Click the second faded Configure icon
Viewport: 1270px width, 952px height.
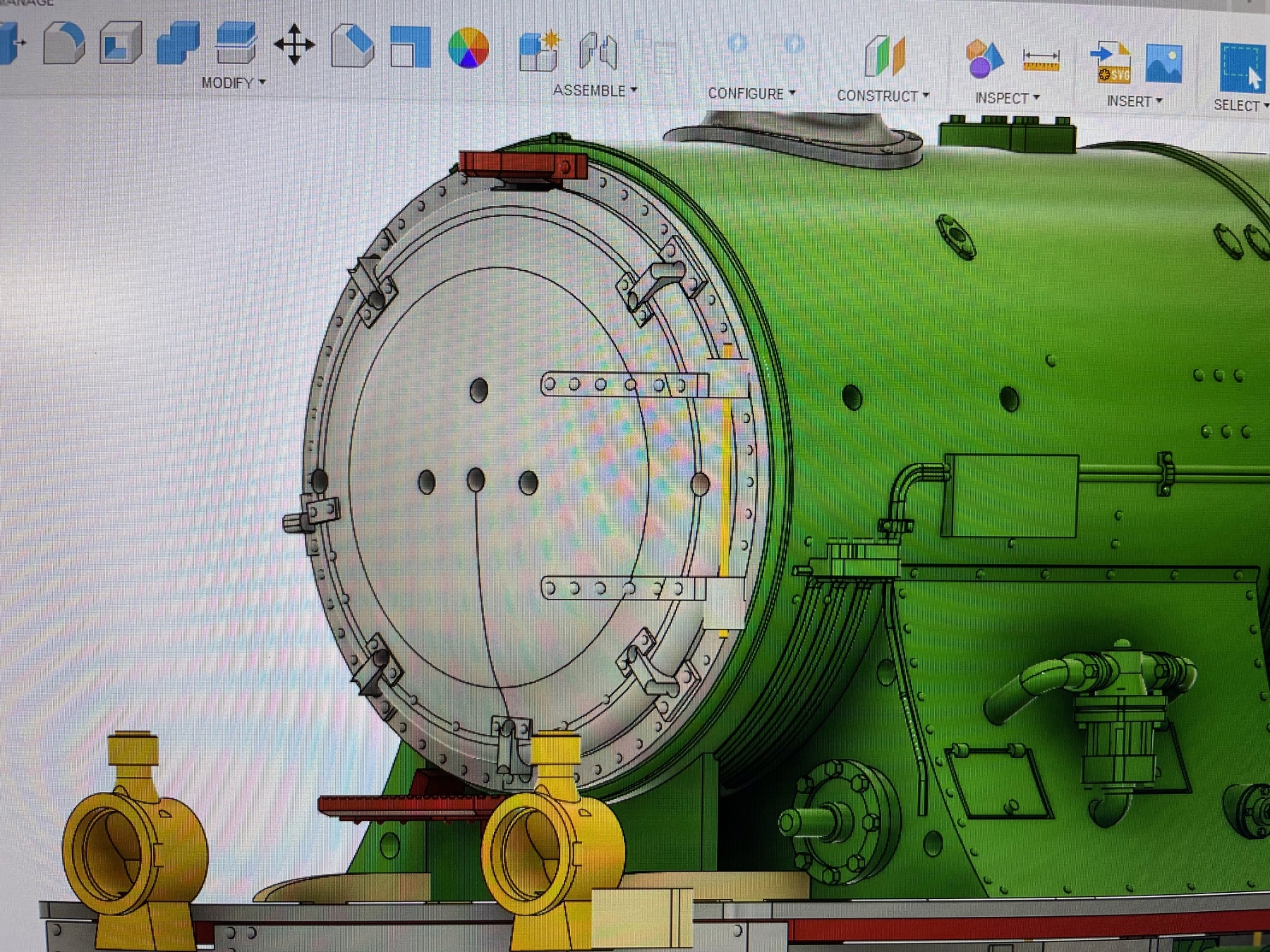(793, 44)
